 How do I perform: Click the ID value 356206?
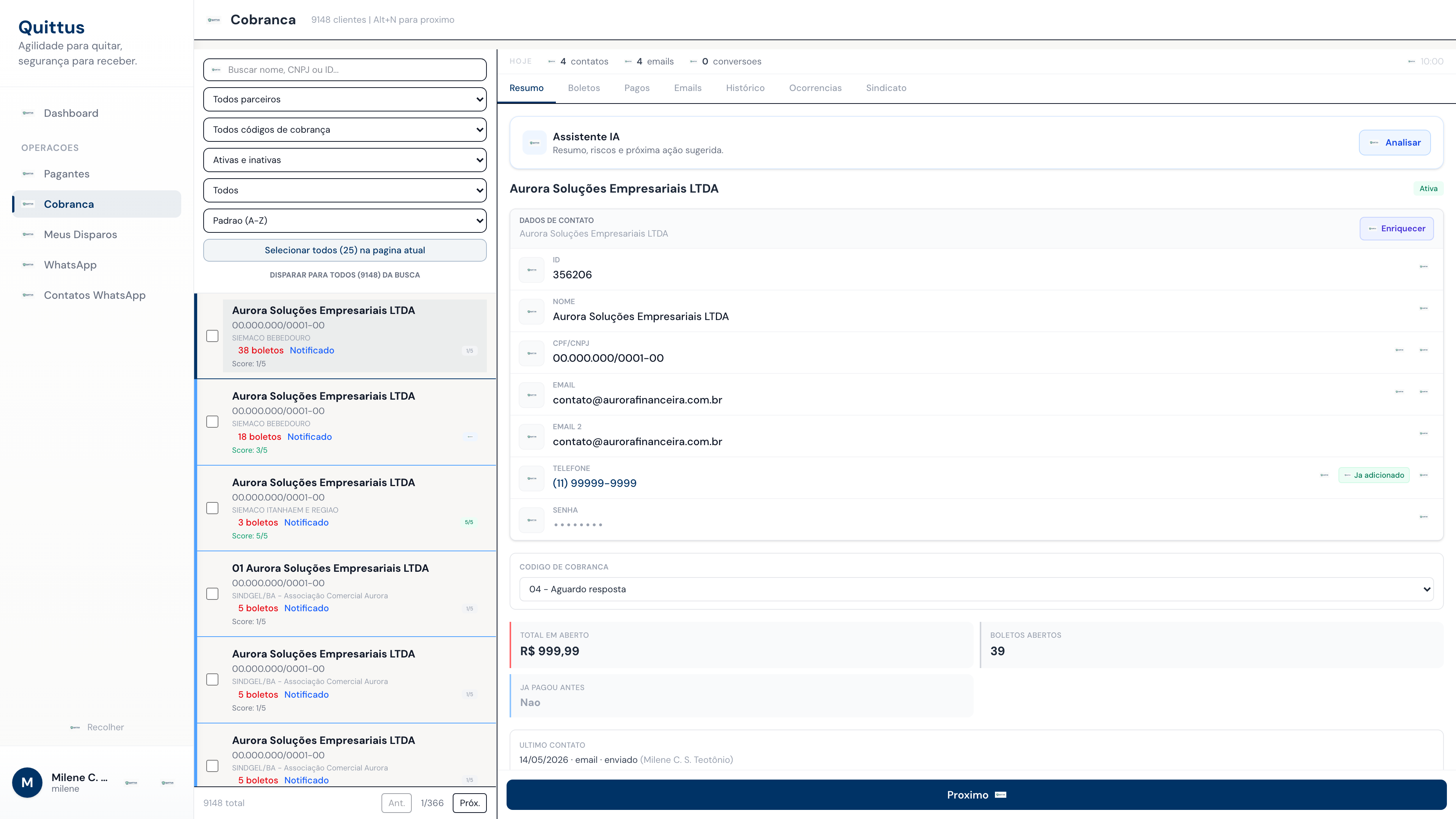[x=572, y=275]
